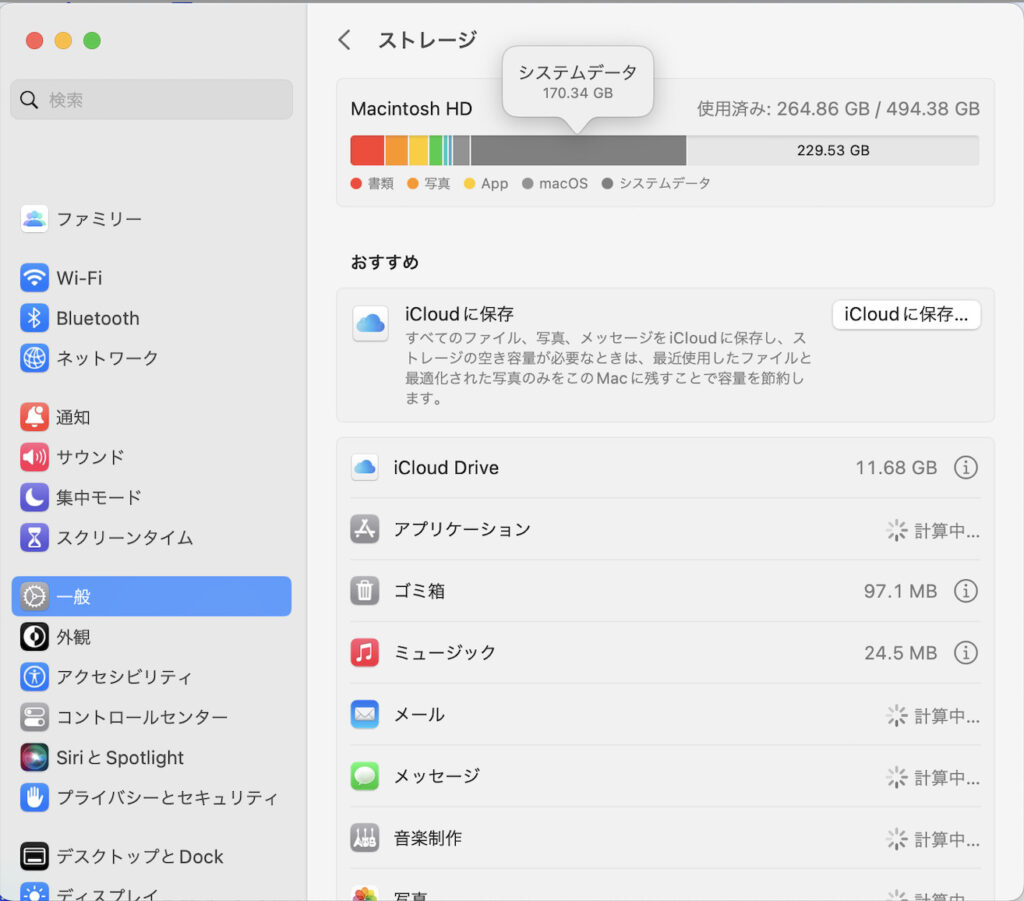Click the 11.68 GB size value
This screenshot has width=1024, height=901.
pos(896,467)
